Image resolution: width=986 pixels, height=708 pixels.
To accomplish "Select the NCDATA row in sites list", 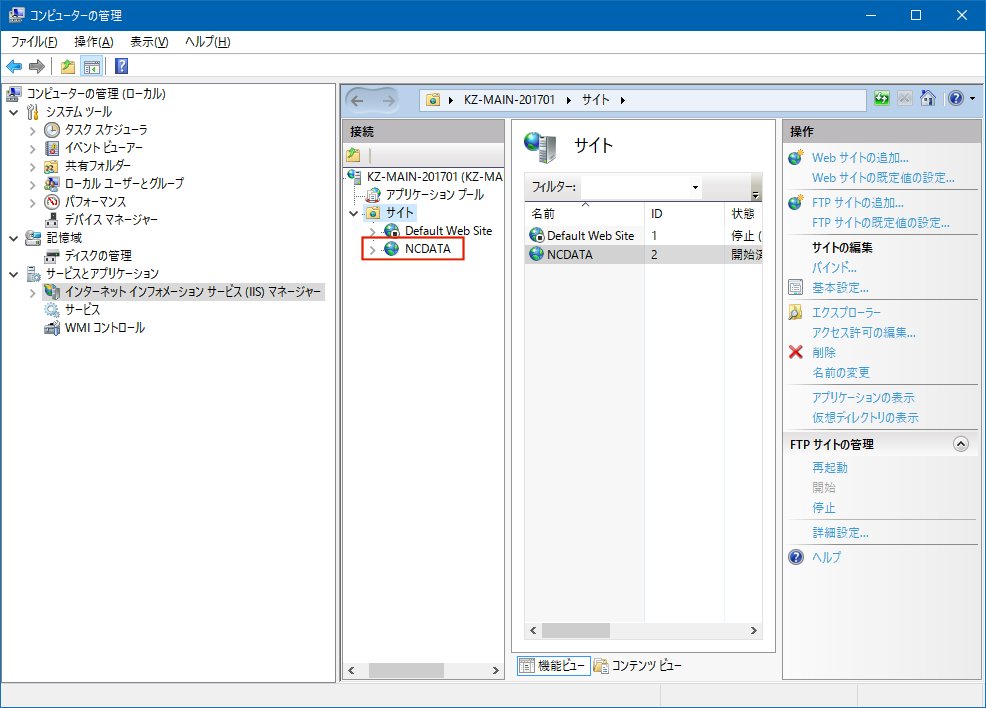I will coord(643,254).
